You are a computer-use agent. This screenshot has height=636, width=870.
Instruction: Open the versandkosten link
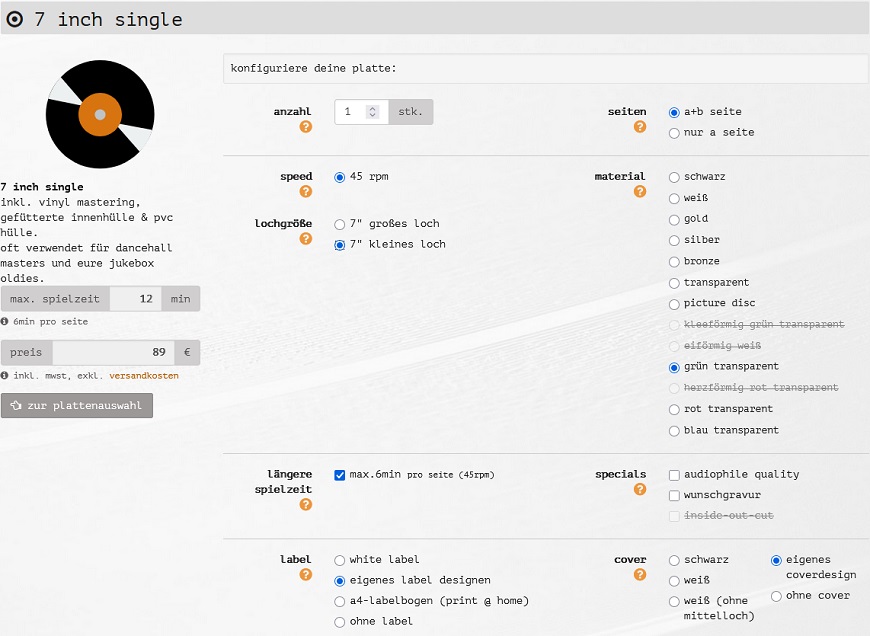tap(144, 376)
